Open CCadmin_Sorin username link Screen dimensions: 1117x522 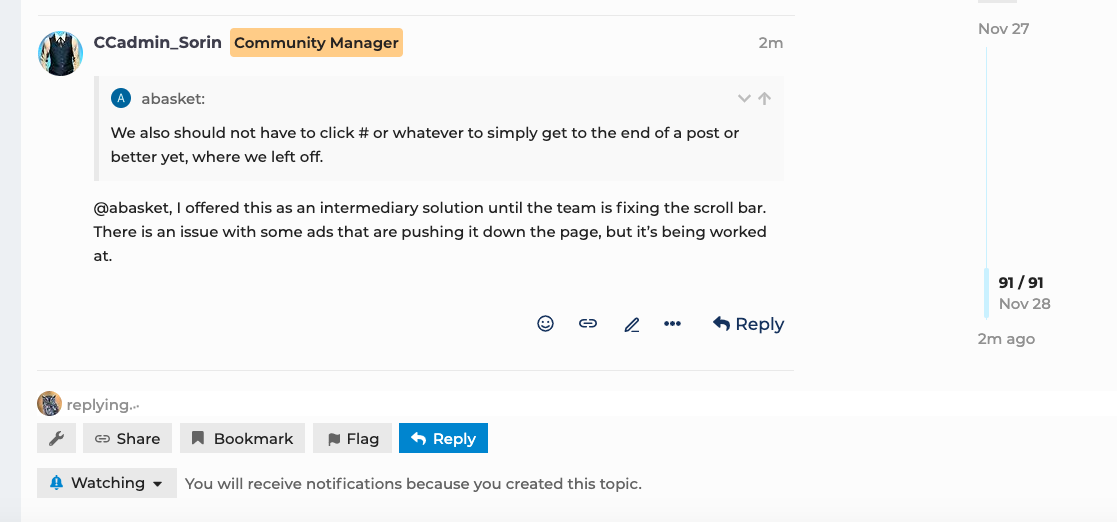pos(157,43)
